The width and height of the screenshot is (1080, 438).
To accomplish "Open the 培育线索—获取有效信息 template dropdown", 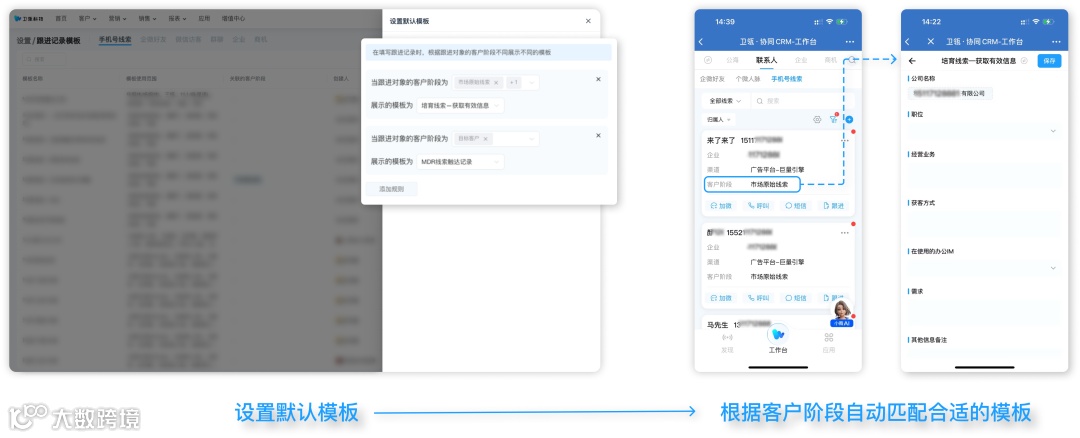I will (460, 105).
